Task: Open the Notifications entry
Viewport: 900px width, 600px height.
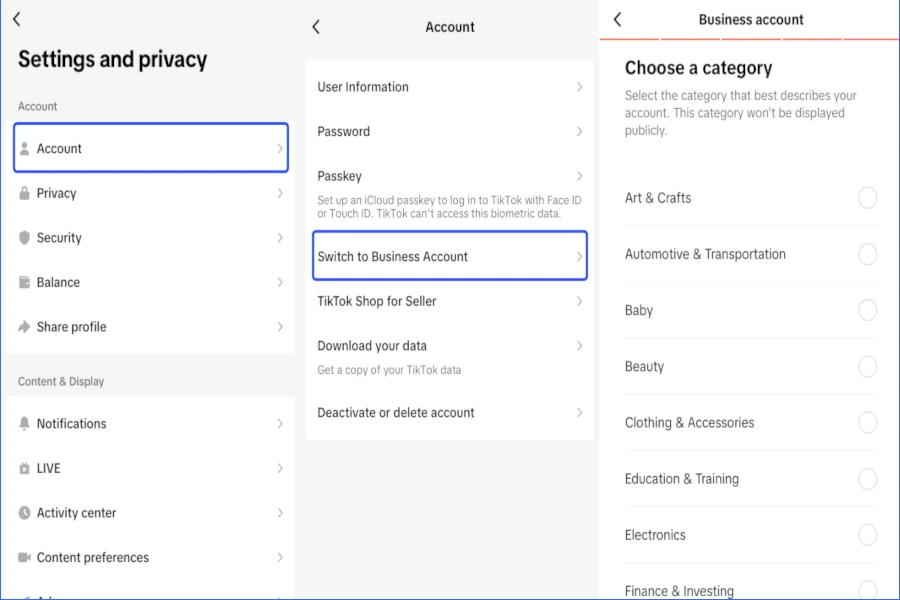Action: point(151,424)
